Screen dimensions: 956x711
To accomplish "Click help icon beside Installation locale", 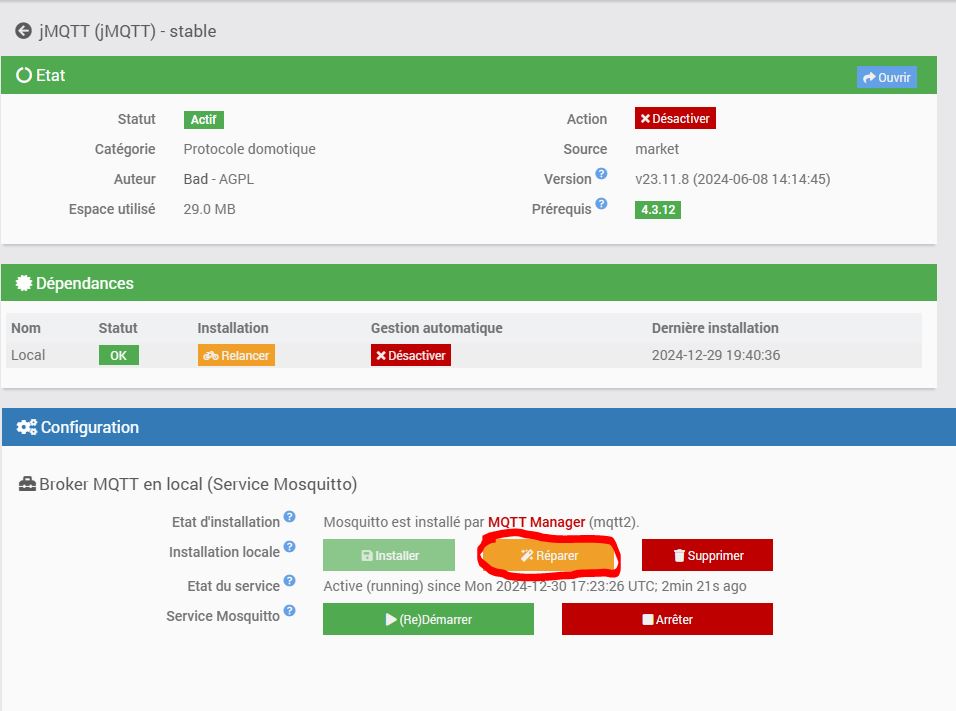I will pyautogui.click(x=290, y=546).
